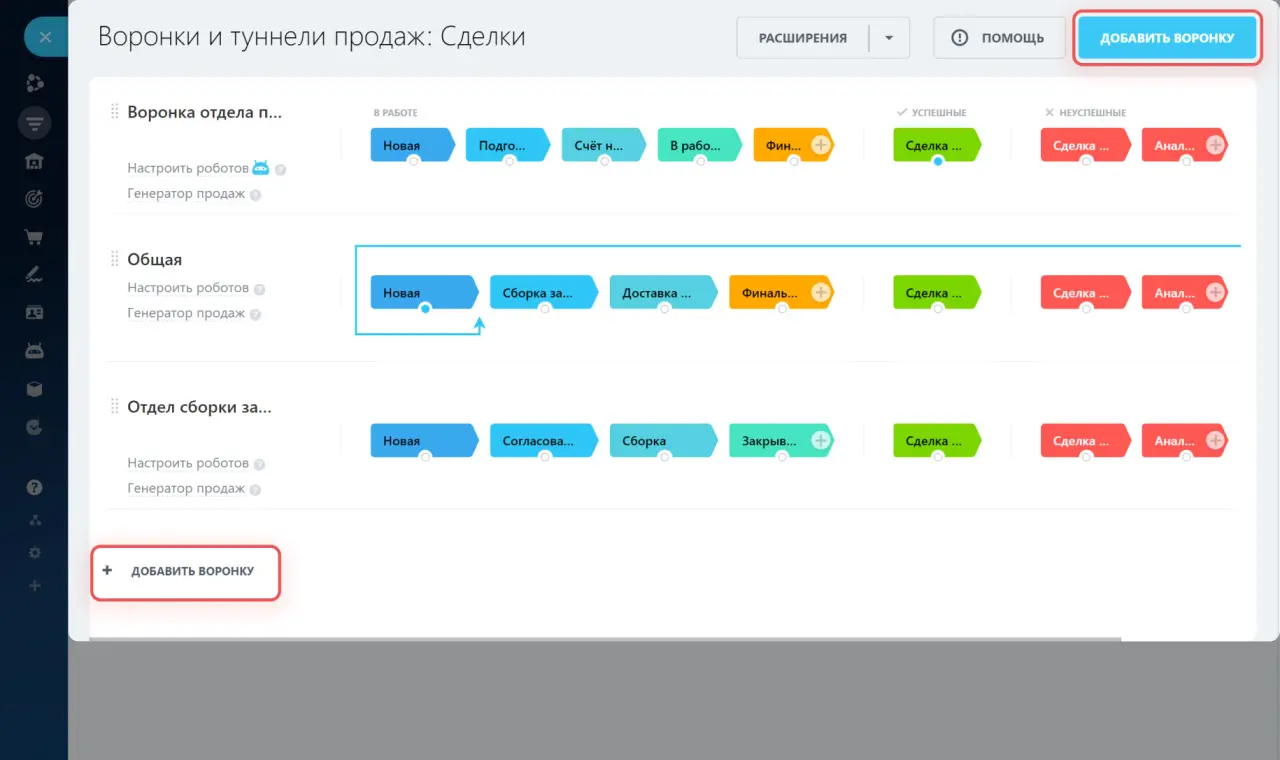The height and width of the screenshot is (760, 1280).
Task: Select the blue «Новая» stage in Общая funnel
Action: (420, 292)
